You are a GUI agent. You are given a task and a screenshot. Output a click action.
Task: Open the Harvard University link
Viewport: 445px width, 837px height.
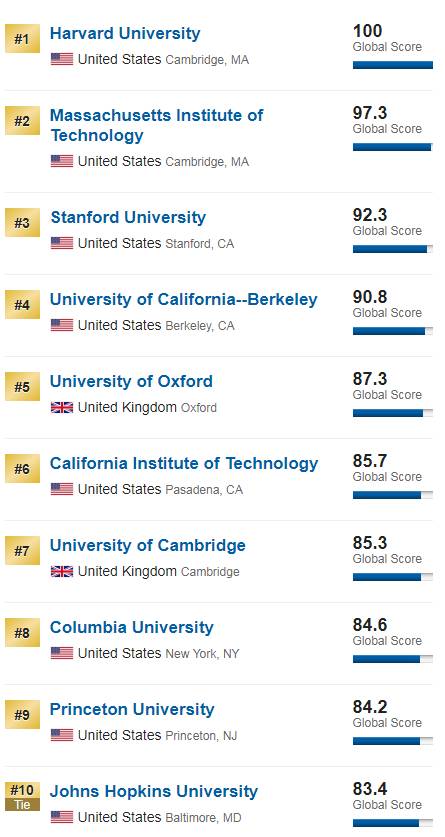point(125,33)
